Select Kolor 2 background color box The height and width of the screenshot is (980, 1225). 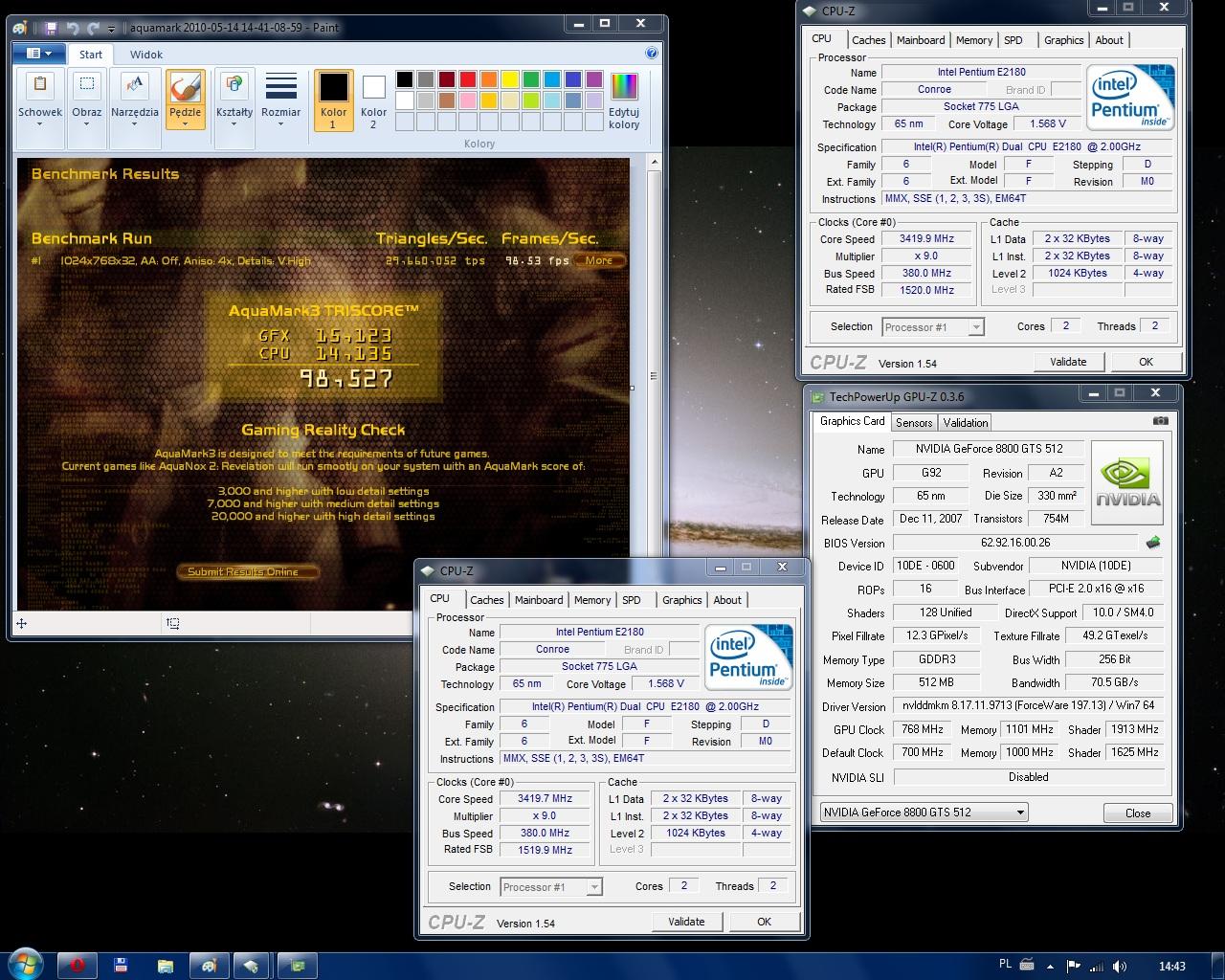pos(373,99)
